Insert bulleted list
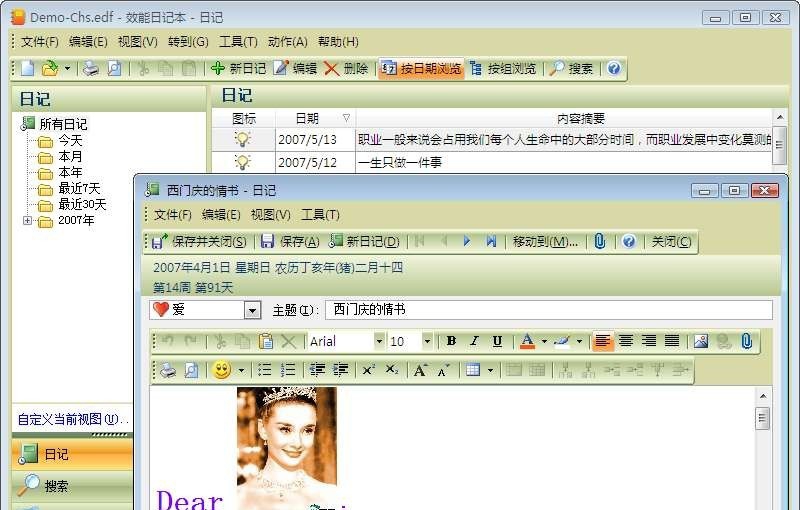 click(264, 370)
